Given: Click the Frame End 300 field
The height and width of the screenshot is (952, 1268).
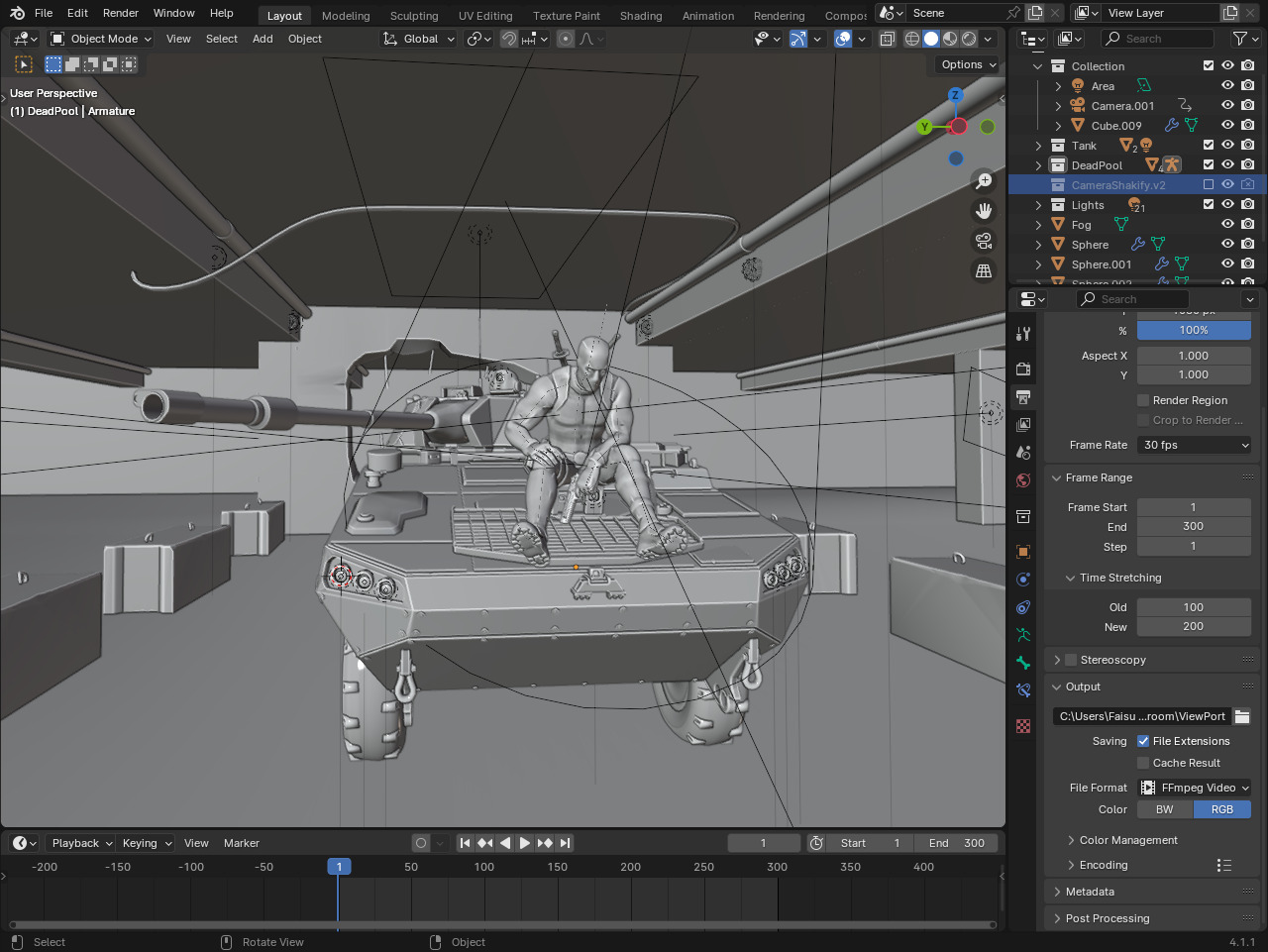Looking at the screenshot, I should pyautogui.click(x=1194, y=526).
